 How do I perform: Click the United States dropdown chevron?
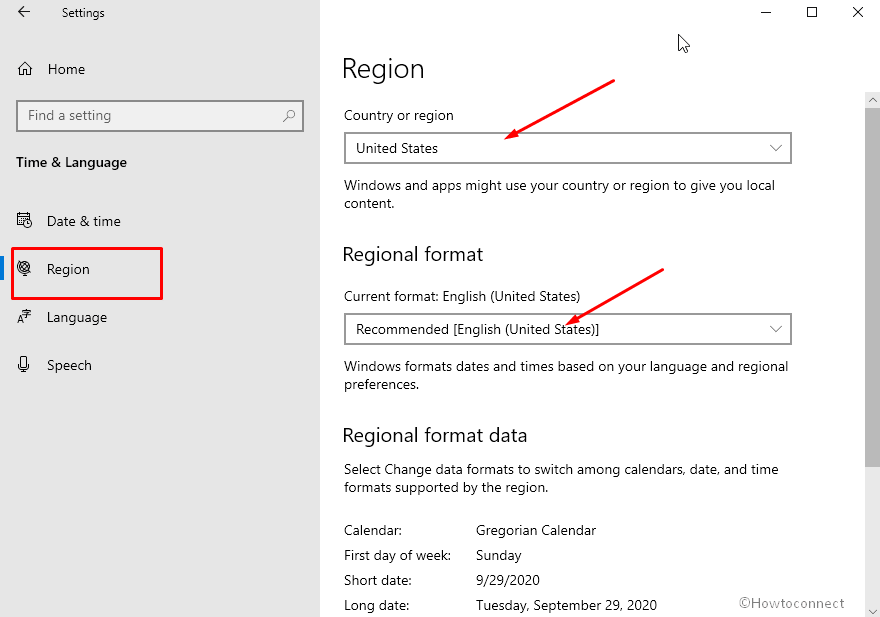tap(776, 148)
